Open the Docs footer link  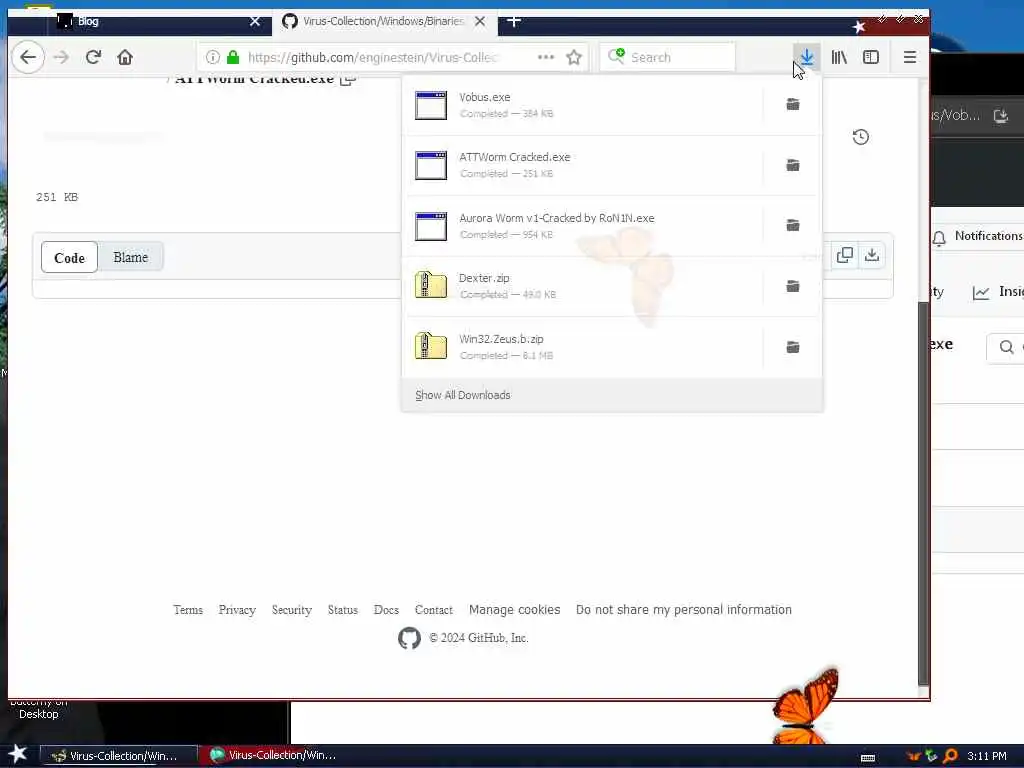click(387, 610)
